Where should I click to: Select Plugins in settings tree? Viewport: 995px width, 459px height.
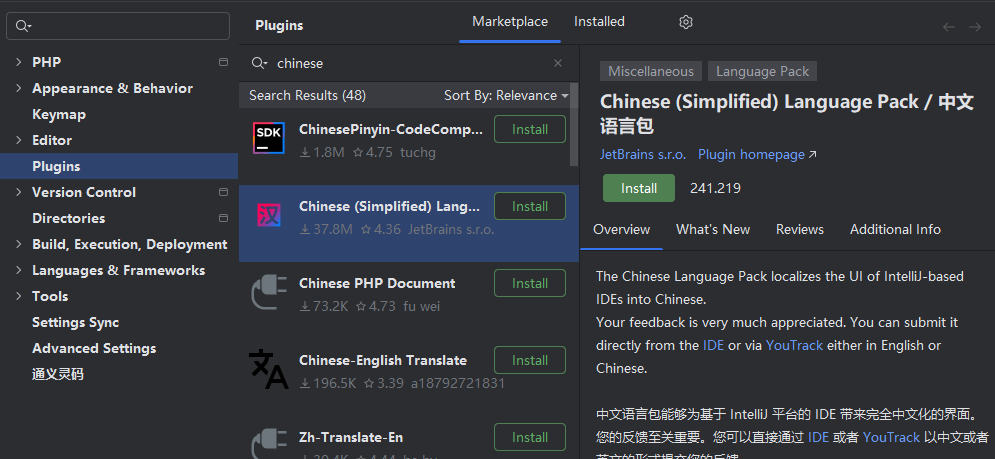pyautogui.click(x=119, y=166)
